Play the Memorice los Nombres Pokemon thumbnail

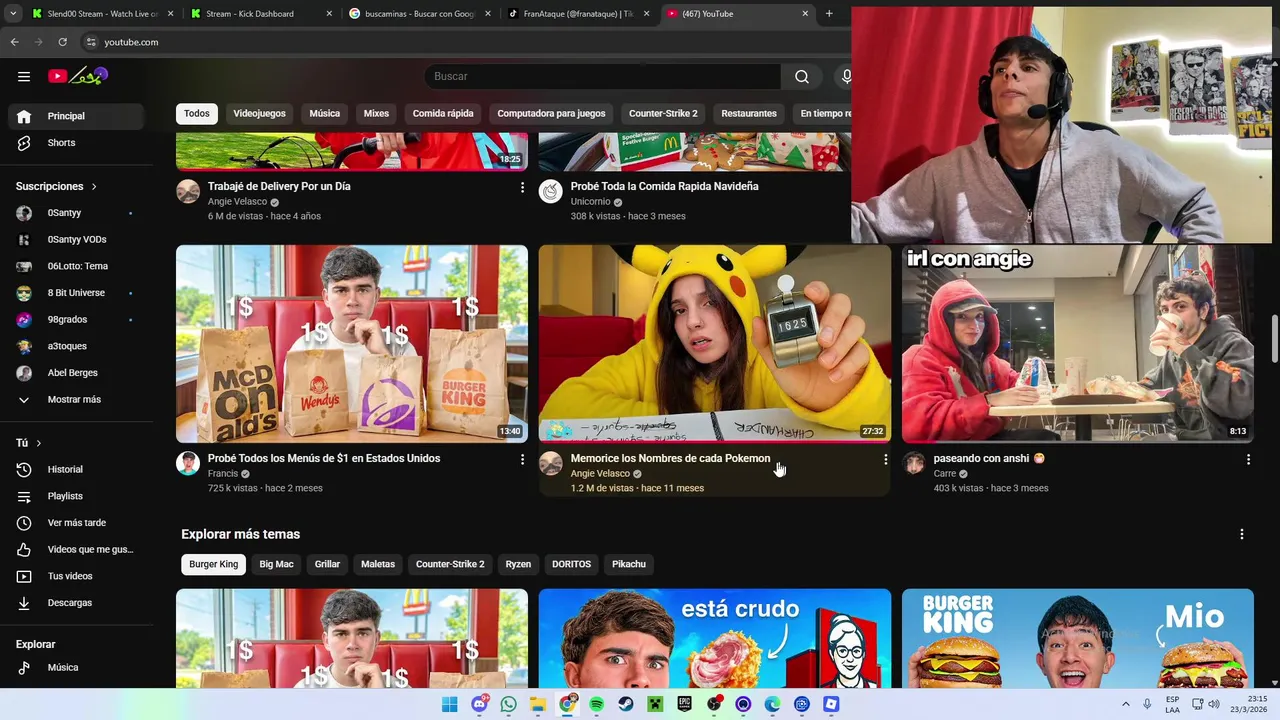715,343
